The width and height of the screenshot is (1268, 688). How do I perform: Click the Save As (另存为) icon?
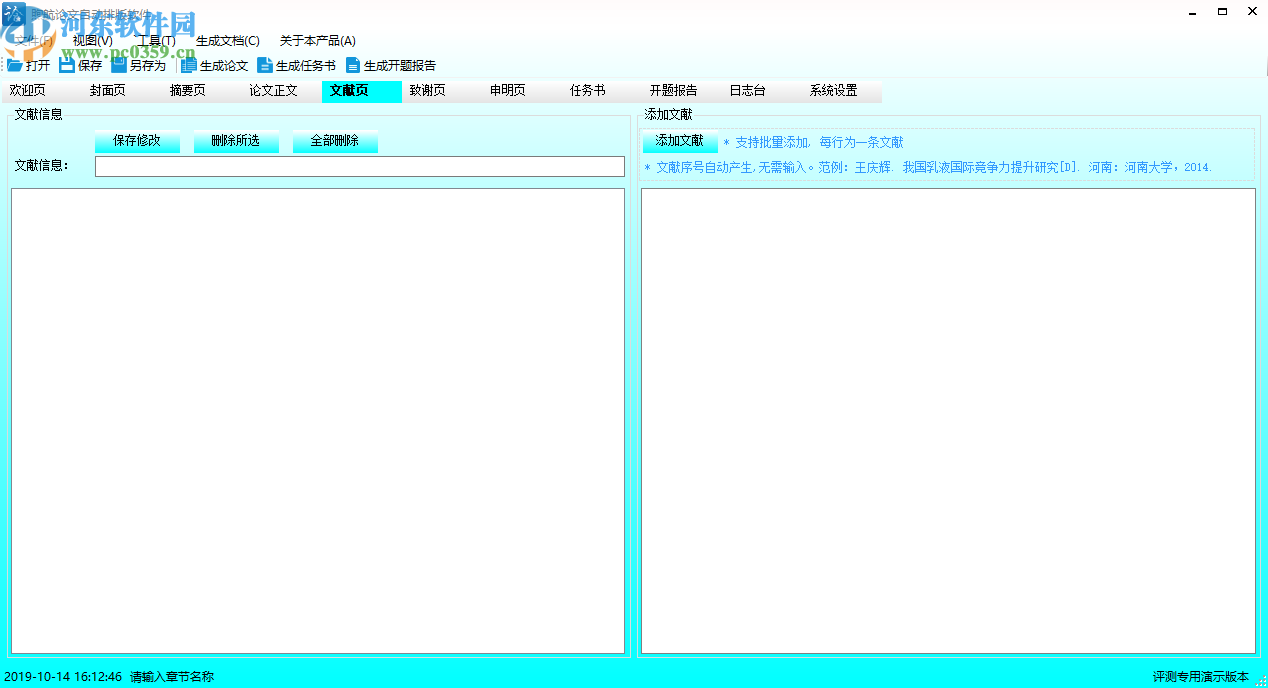pyautogui.click(x=119, y=65)
